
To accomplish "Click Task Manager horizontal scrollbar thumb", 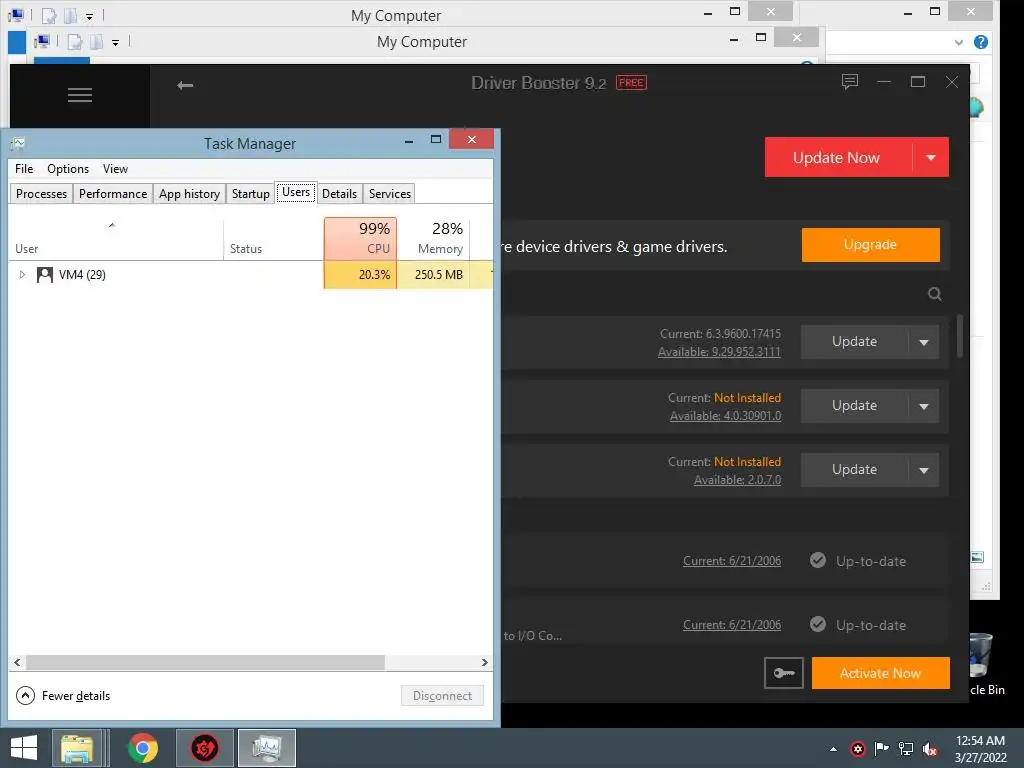I will coord(205,662).
